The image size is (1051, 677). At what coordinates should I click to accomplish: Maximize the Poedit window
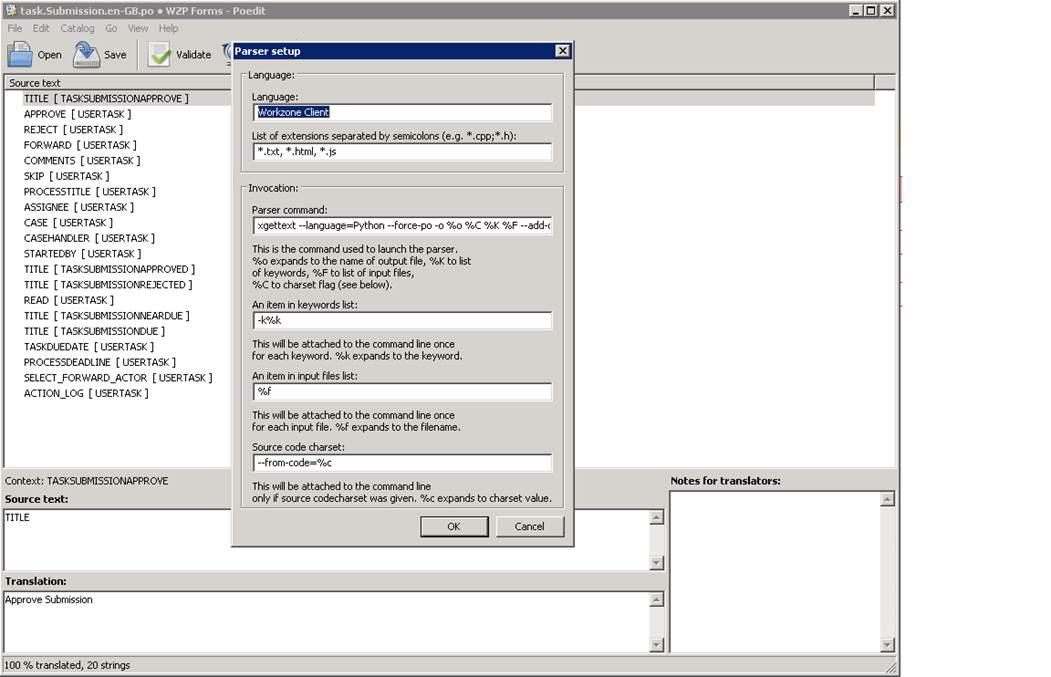pos(871,10)
